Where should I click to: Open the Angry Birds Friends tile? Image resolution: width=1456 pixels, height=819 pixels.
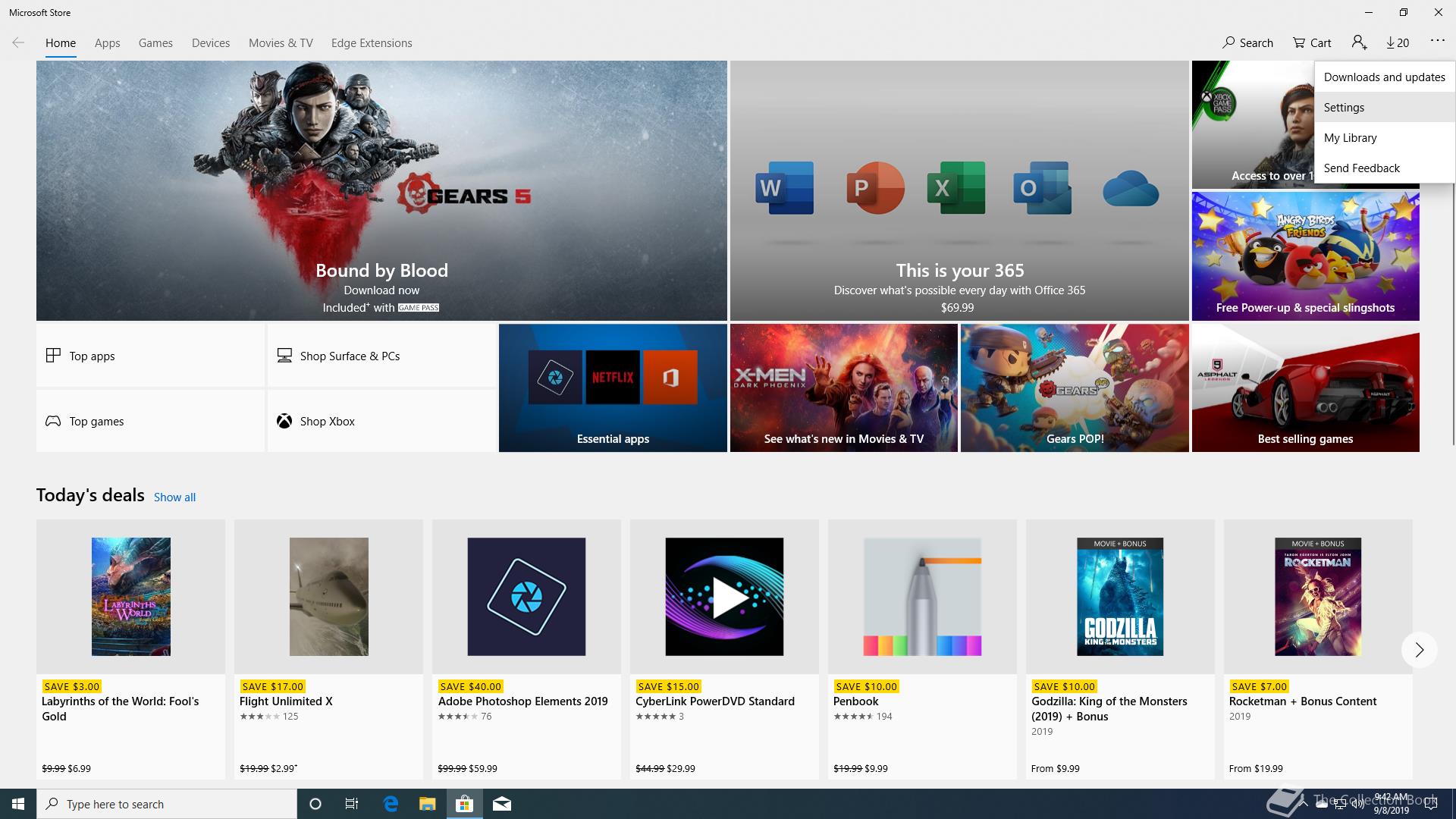[1305, 256]
